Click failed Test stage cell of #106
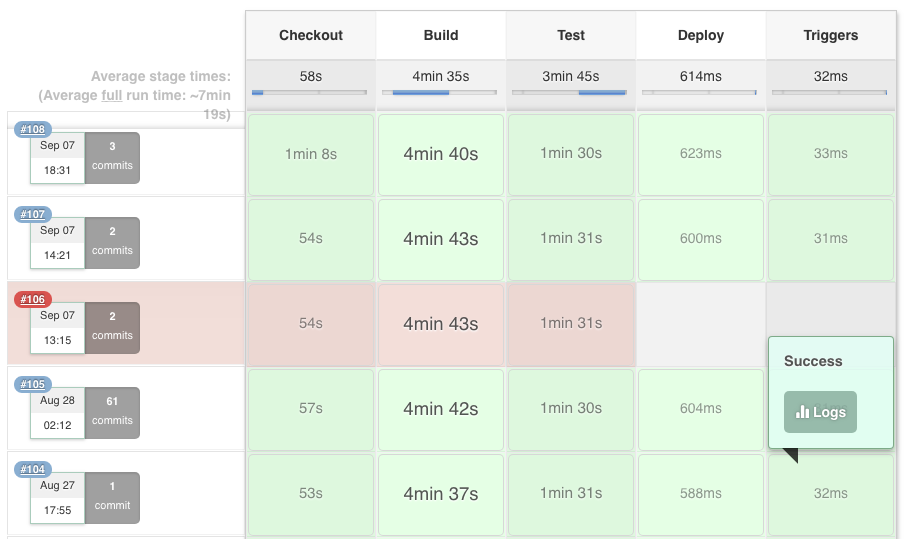Image resolution: width=904 pixels, height=539 pixels. click(571, 323)
